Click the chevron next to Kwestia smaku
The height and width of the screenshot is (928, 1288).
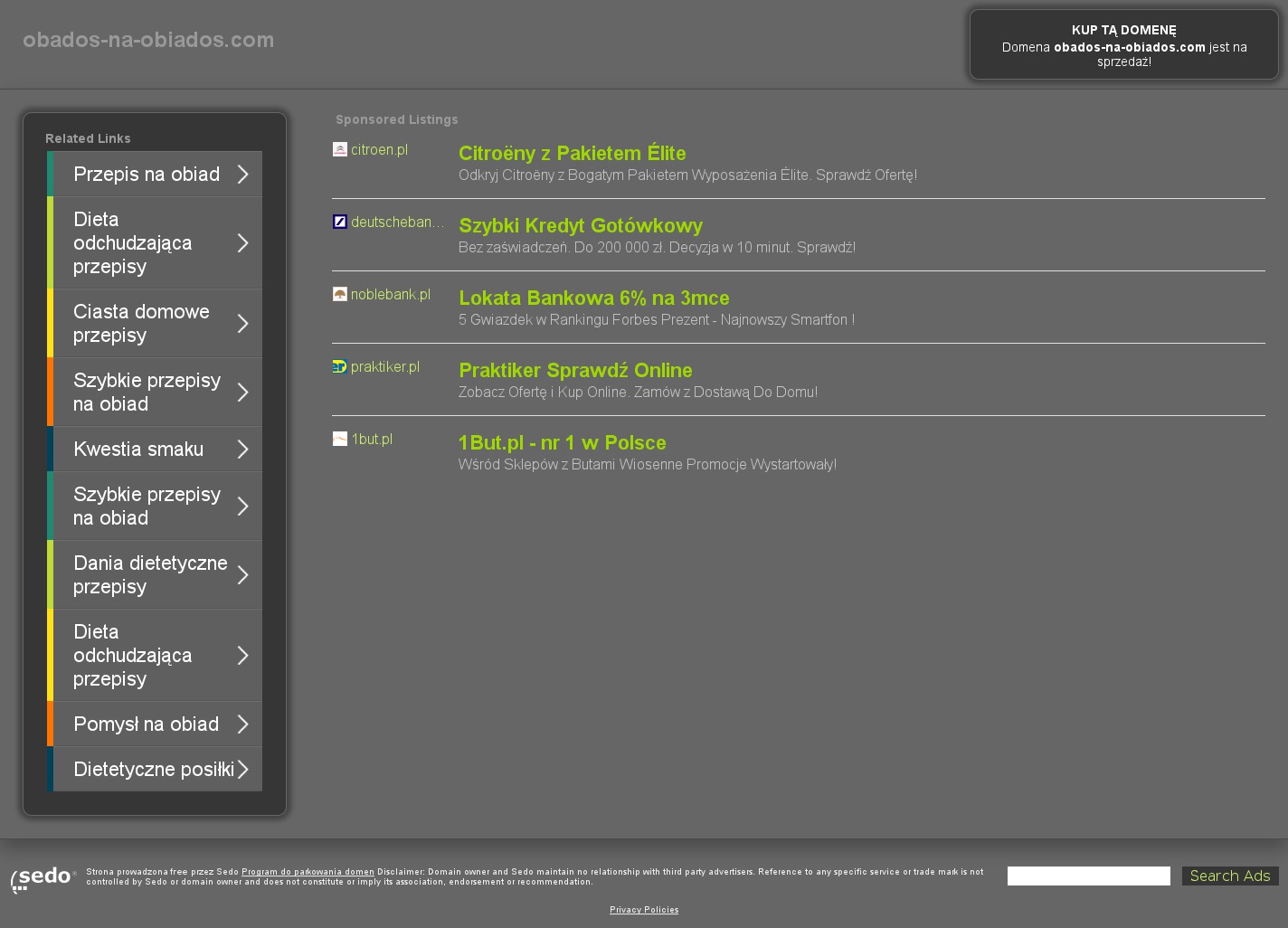242,450
